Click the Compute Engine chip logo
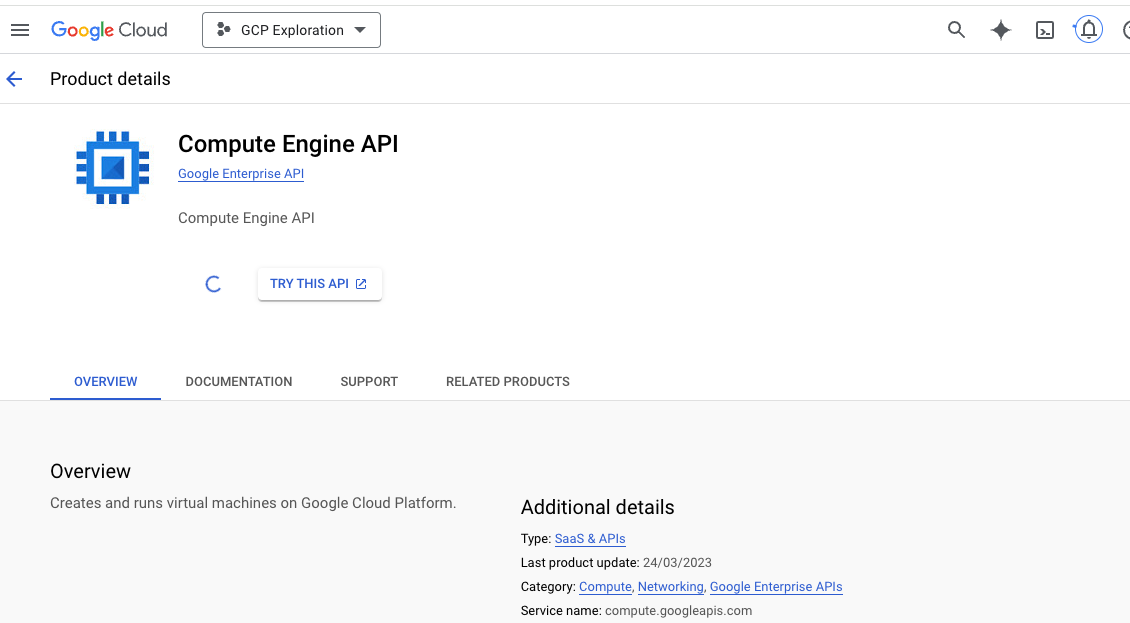Image resolution: width=1130 pixels, height=623 pixels. click(113, 167)
